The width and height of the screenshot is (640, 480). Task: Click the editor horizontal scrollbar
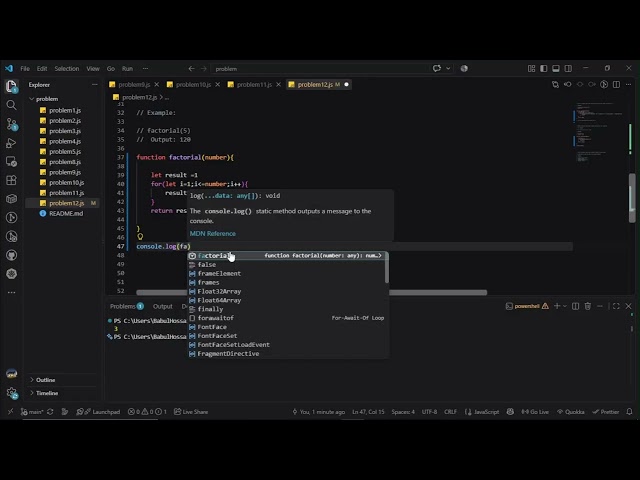coord(311,292)
